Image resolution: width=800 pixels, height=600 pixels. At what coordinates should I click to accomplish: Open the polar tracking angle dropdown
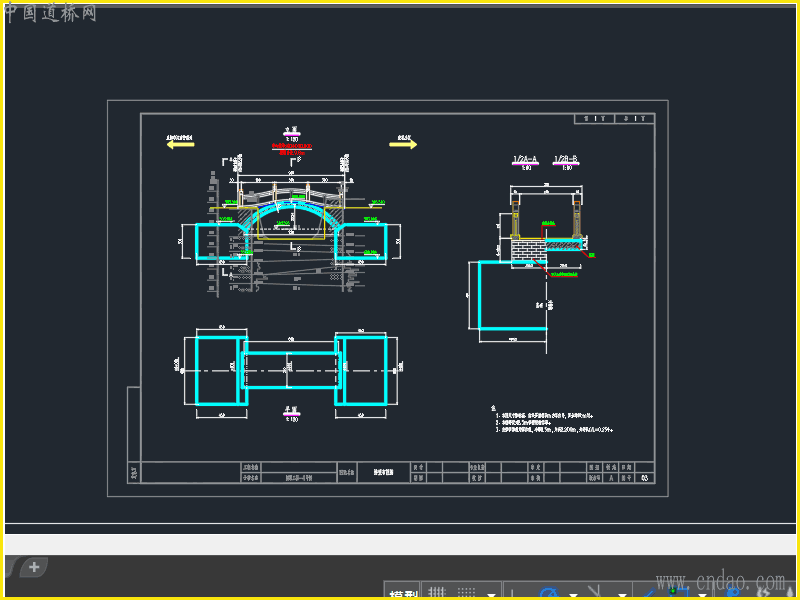573,595
